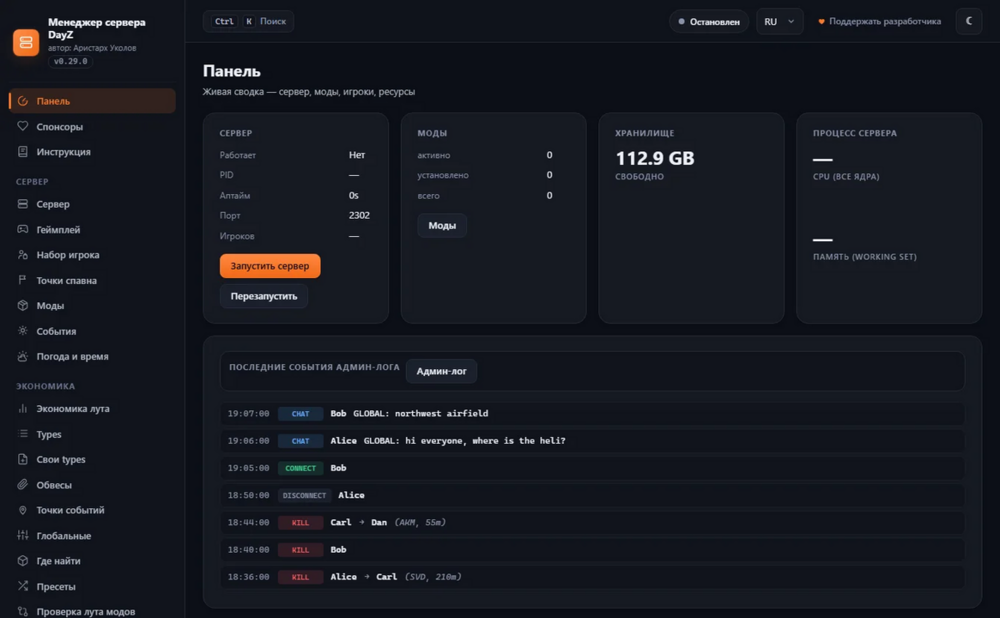Click the bar chart icon beside Экономика лута

(x=23, y=409)
